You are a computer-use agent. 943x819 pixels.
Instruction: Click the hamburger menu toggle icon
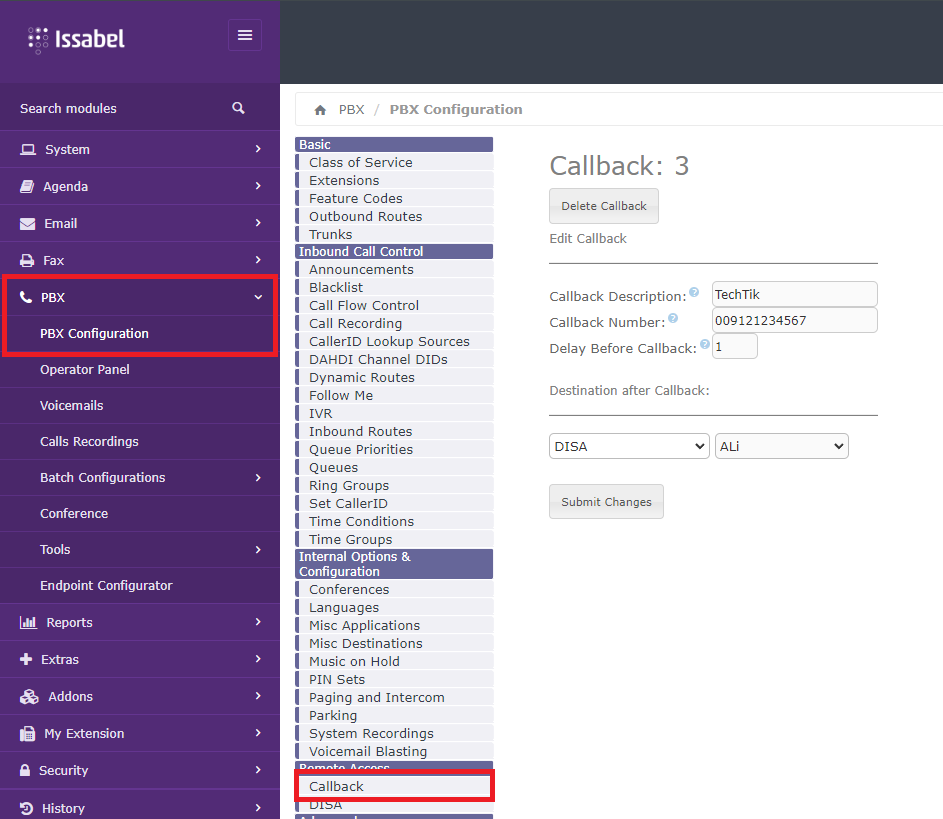[245, 36]
